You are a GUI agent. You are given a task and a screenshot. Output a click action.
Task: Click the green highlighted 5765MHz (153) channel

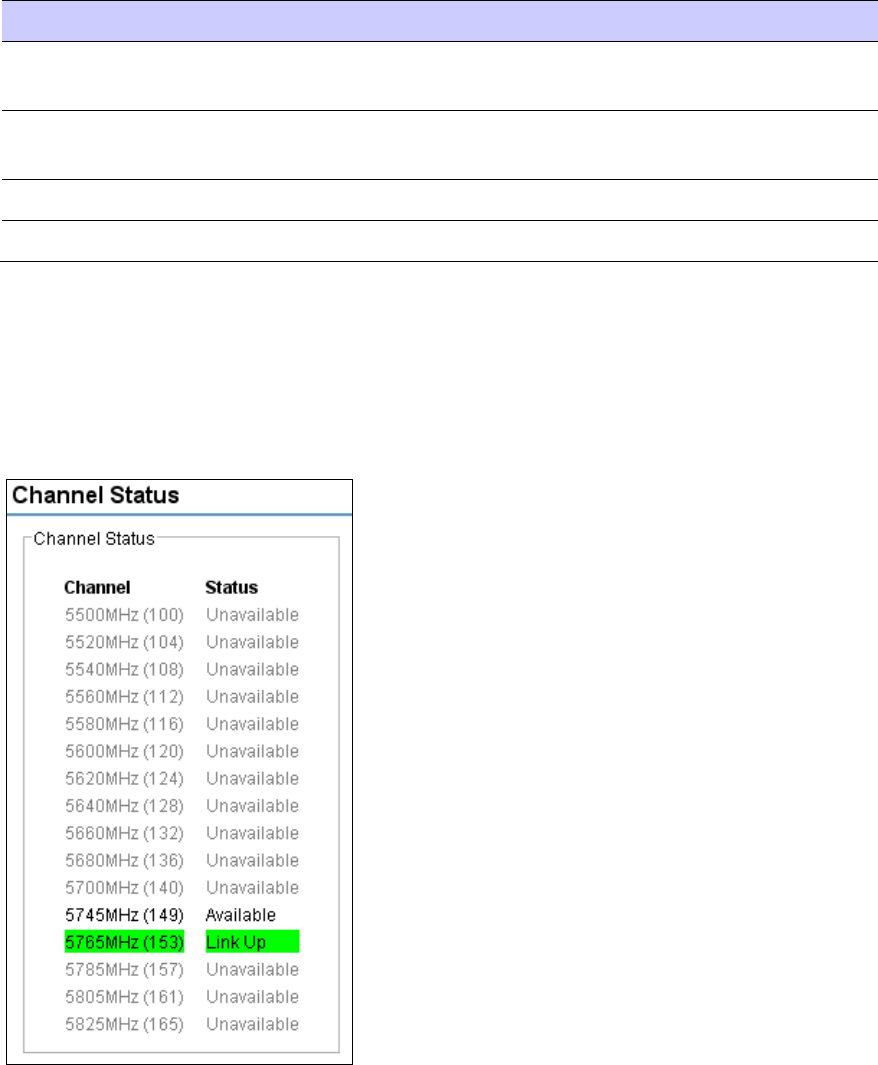[124, 942]
